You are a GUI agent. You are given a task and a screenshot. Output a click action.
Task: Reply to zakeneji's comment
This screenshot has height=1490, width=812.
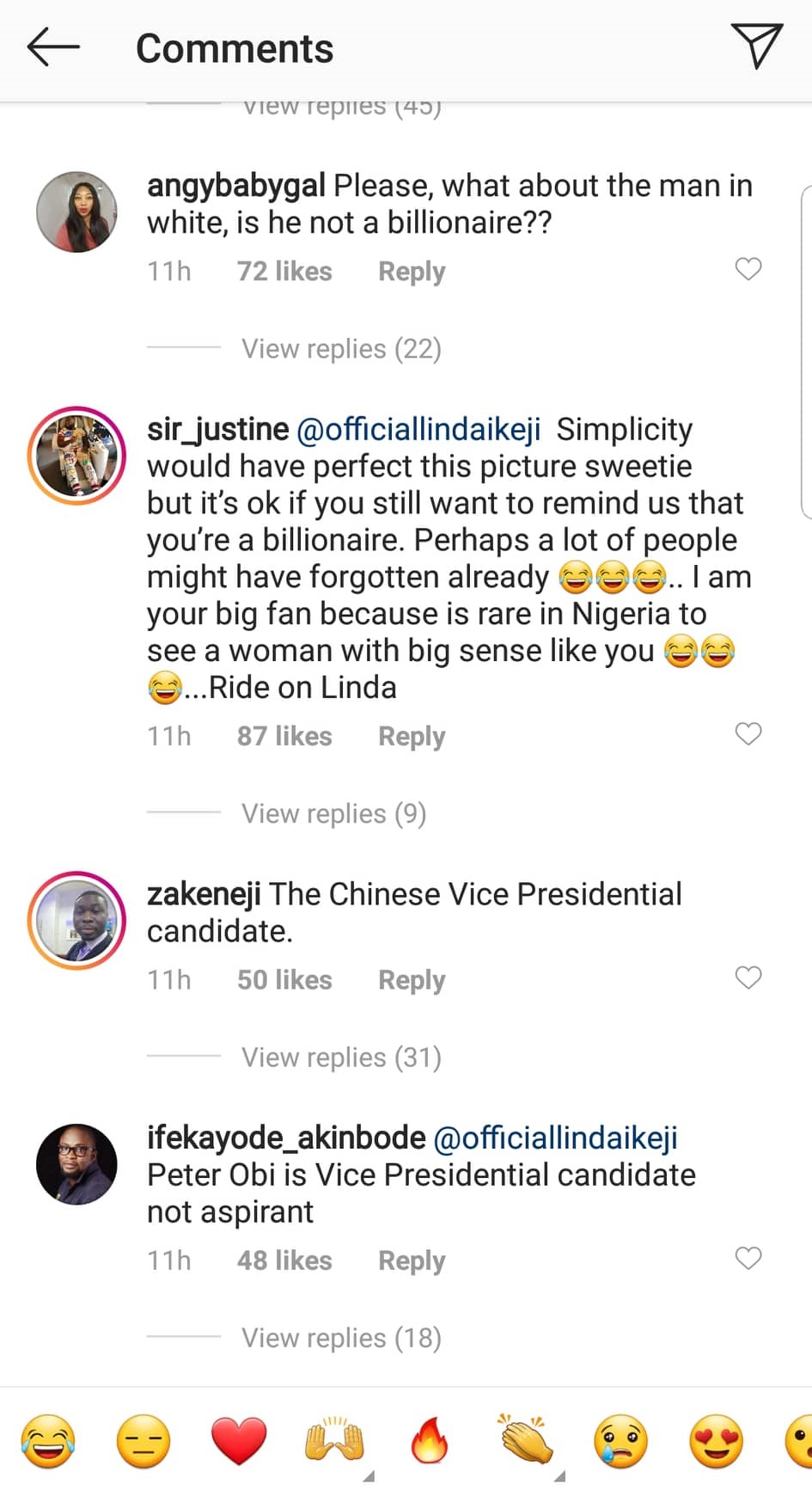[x=412, y=980]
